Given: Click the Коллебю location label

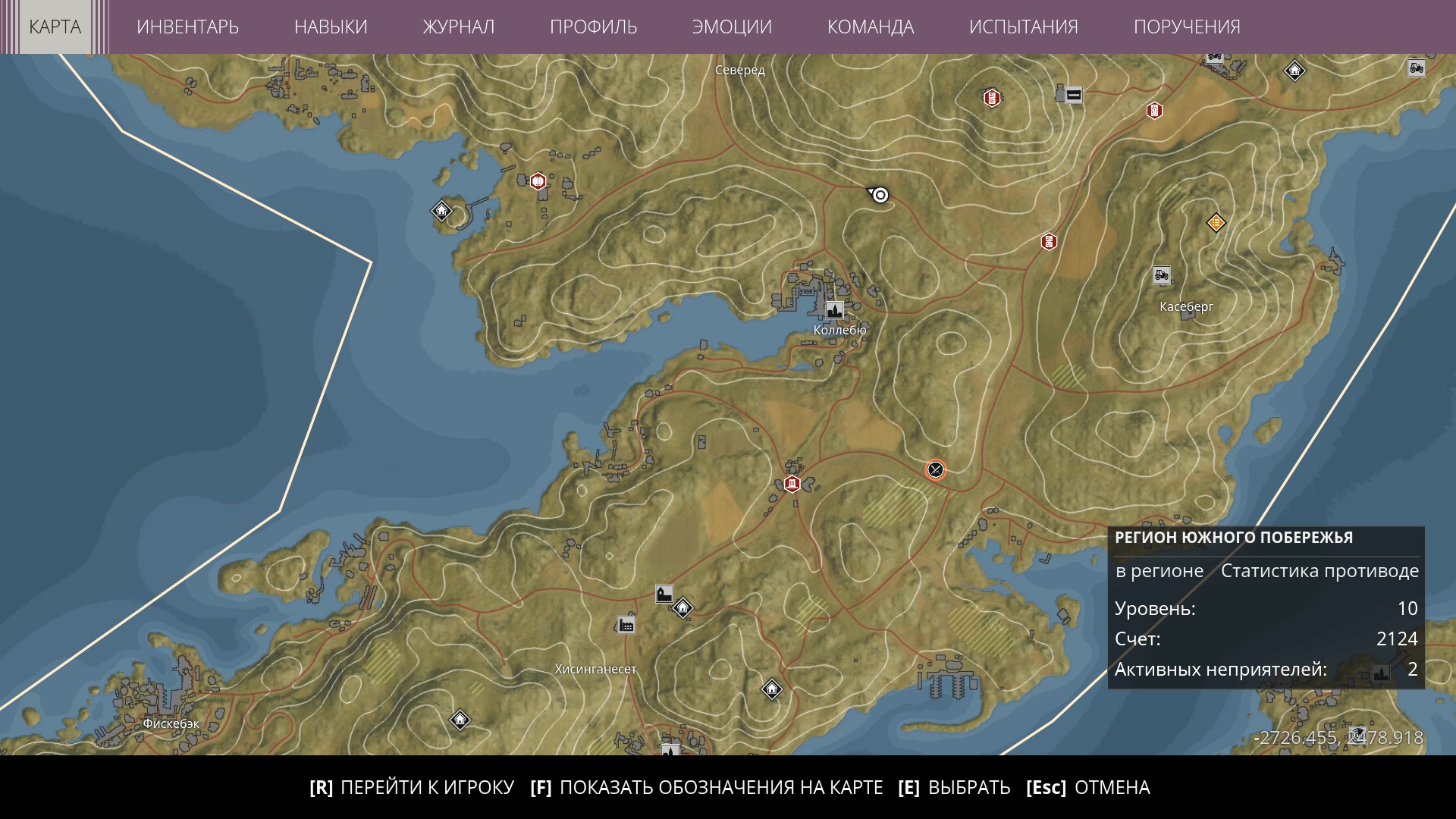Looking at the screenshot, I should [839, 330].
